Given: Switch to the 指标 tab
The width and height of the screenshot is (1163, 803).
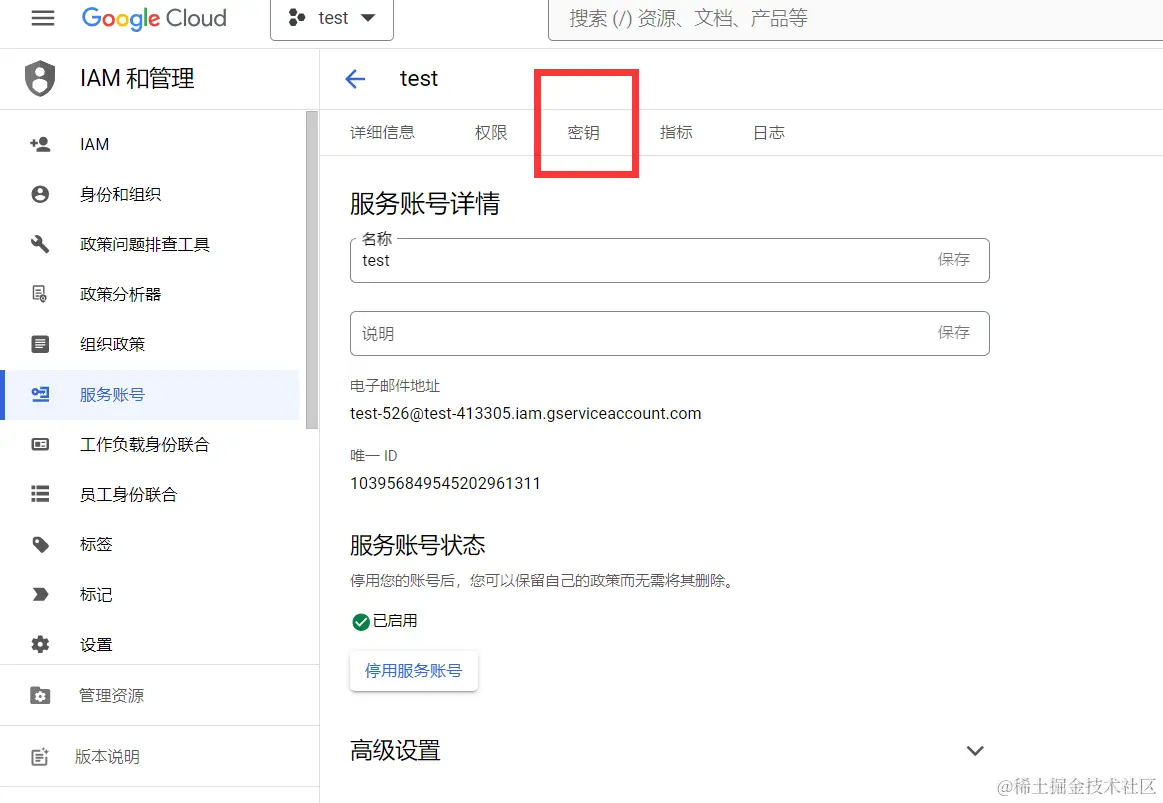Looking at the screenshot, I should [676, 133].
